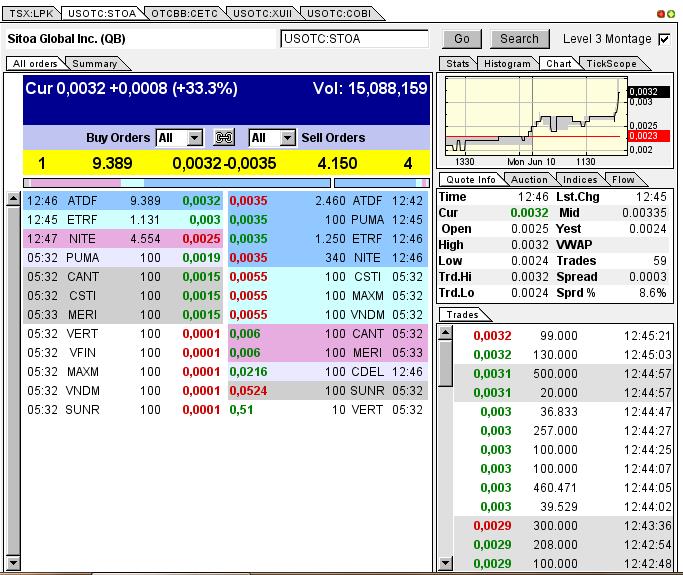
Task: Click the order book scroll-up arrow
Action: click(13, 199)
